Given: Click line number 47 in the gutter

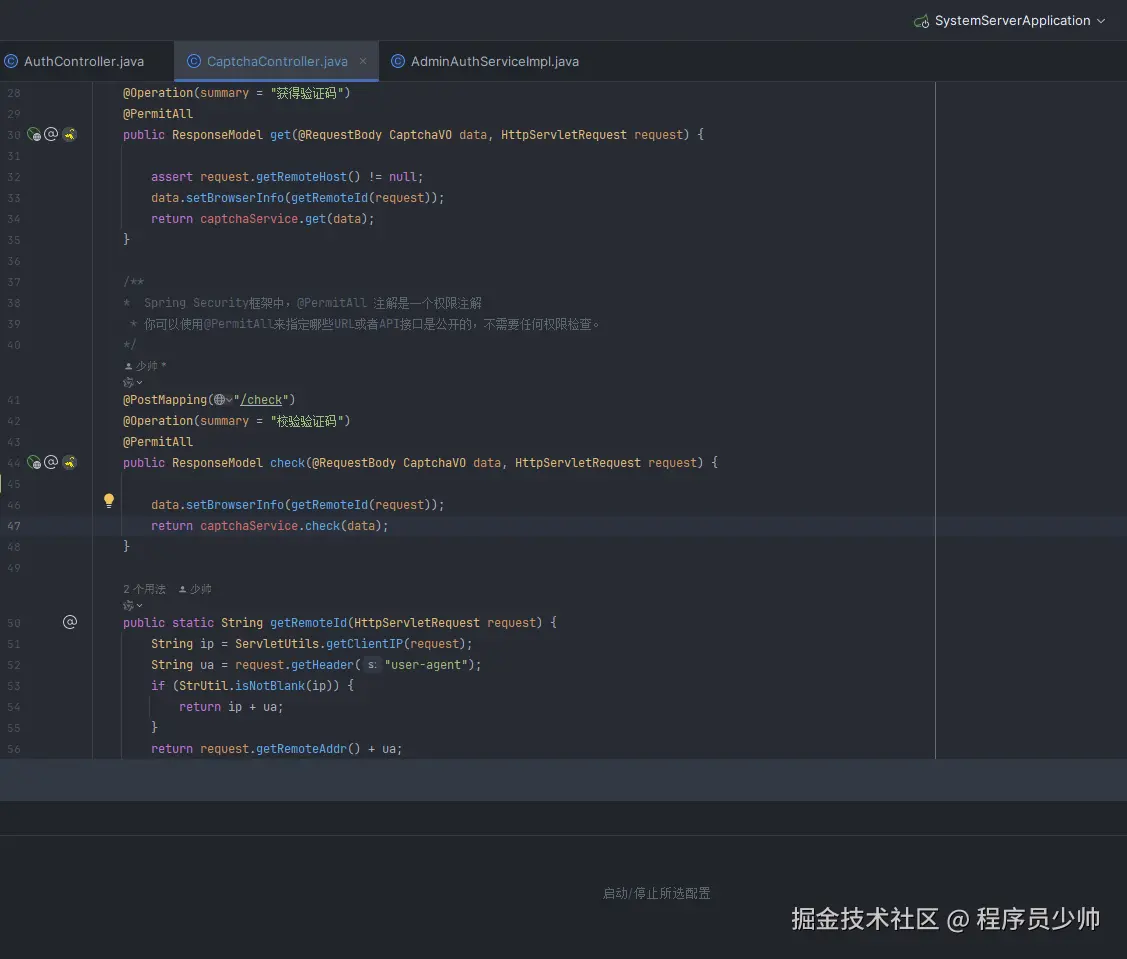Looking at the screenshot, I should point(14,526).
